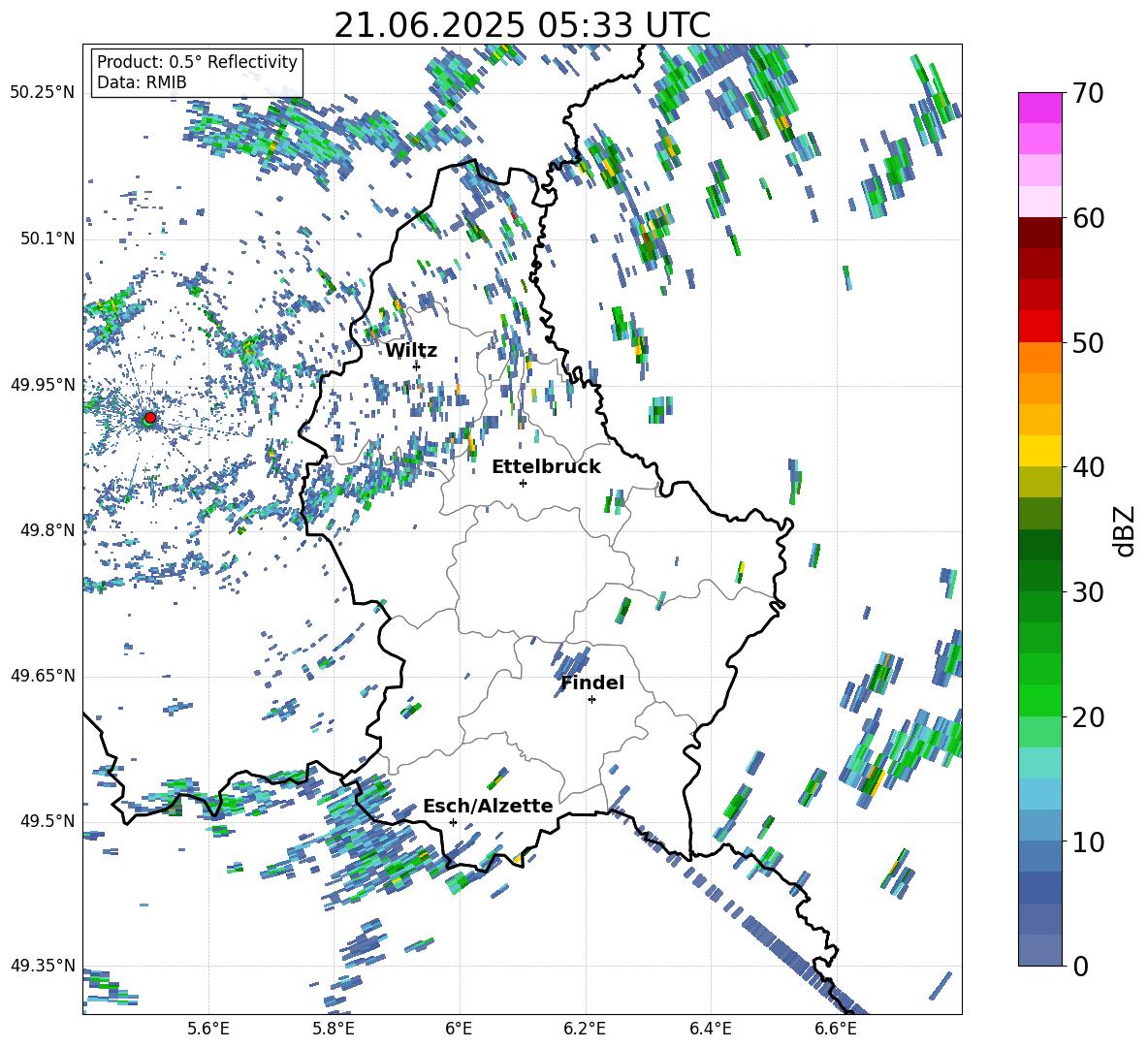Click the 60 tick on colorbar

click(x=1088, y=218)
